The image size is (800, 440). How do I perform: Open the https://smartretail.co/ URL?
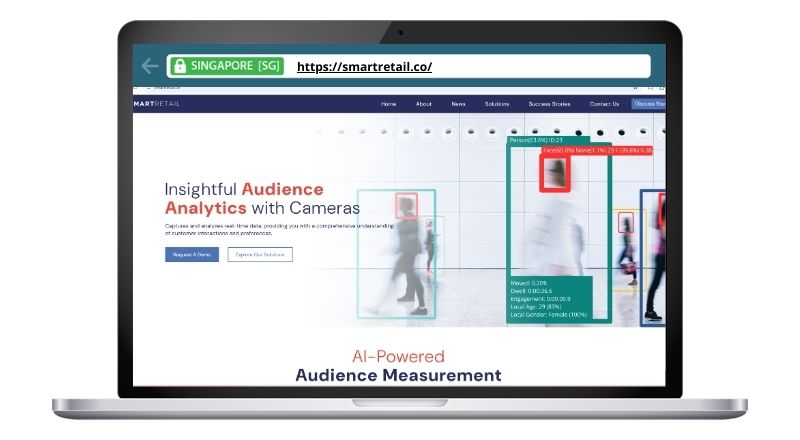(x=364, y=66)
